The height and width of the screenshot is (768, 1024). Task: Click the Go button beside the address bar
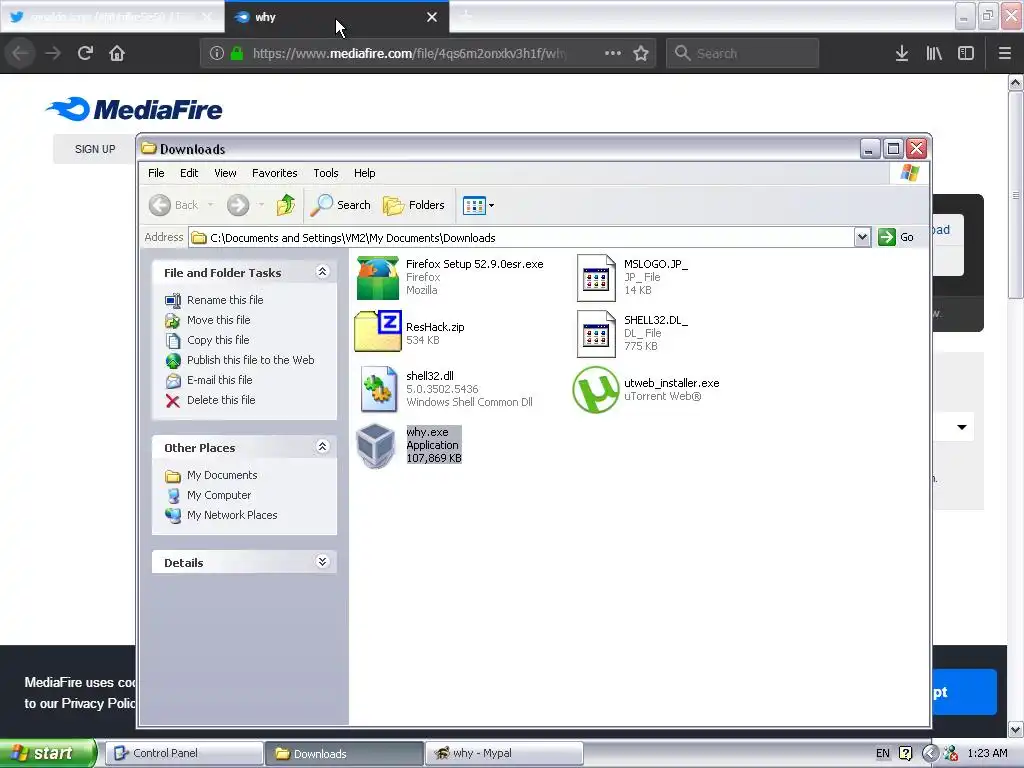pyautogui.click(x=896, y=237)
